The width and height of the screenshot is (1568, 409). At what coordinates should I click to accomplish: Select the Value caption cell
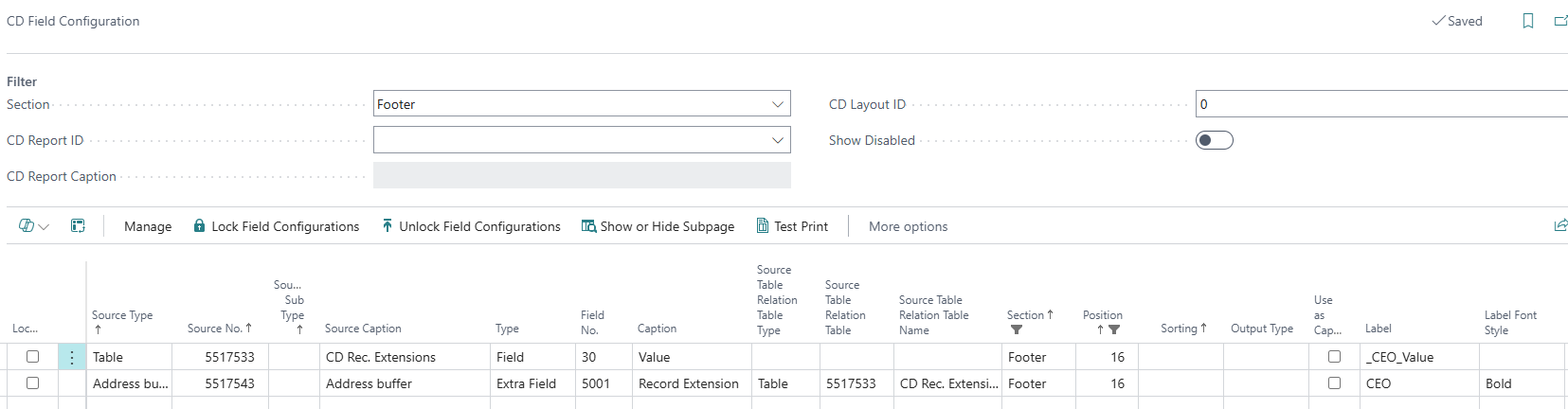point(692,357)
